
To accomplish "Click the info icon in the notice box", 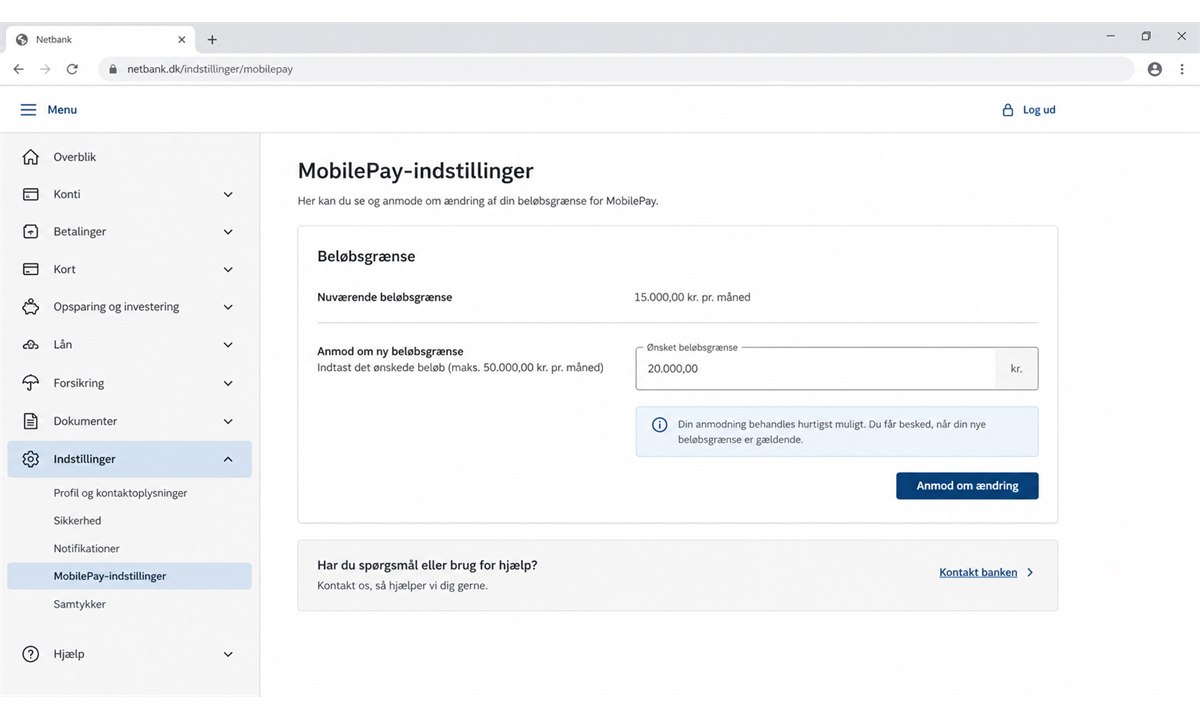I will pyautogui.click(x=659, y=425).
